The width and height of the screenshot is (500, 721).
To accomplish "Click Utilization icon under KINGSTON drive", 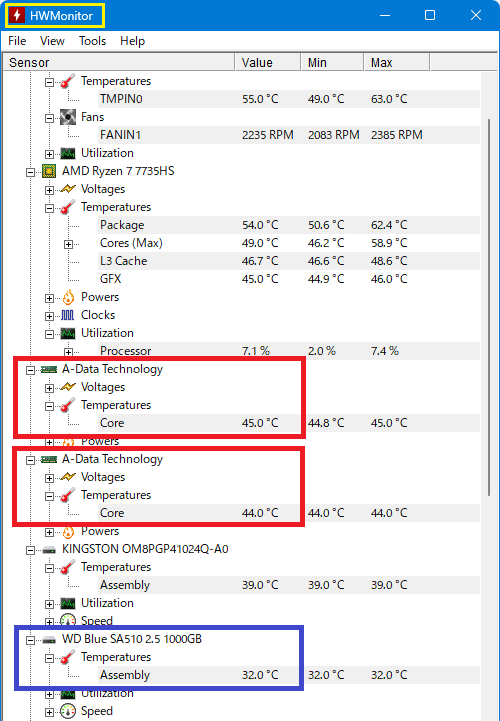I will click(68, 603).
